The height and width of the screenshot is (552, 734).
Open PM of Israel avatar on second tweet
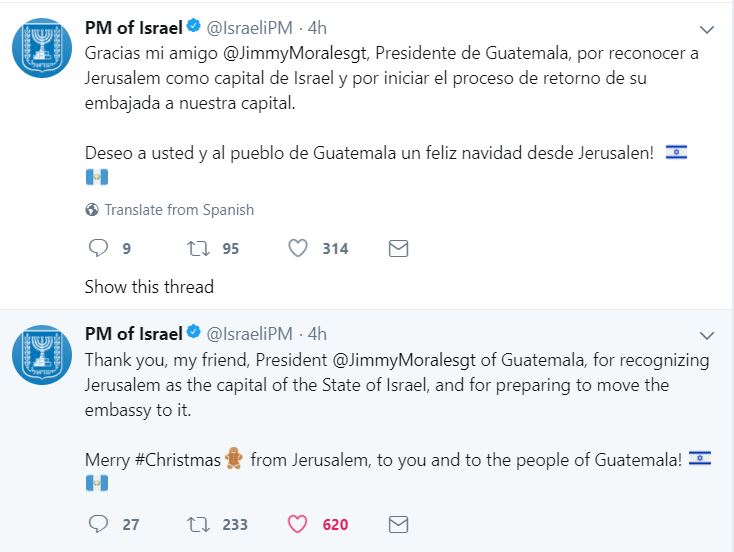coord(42,355)
